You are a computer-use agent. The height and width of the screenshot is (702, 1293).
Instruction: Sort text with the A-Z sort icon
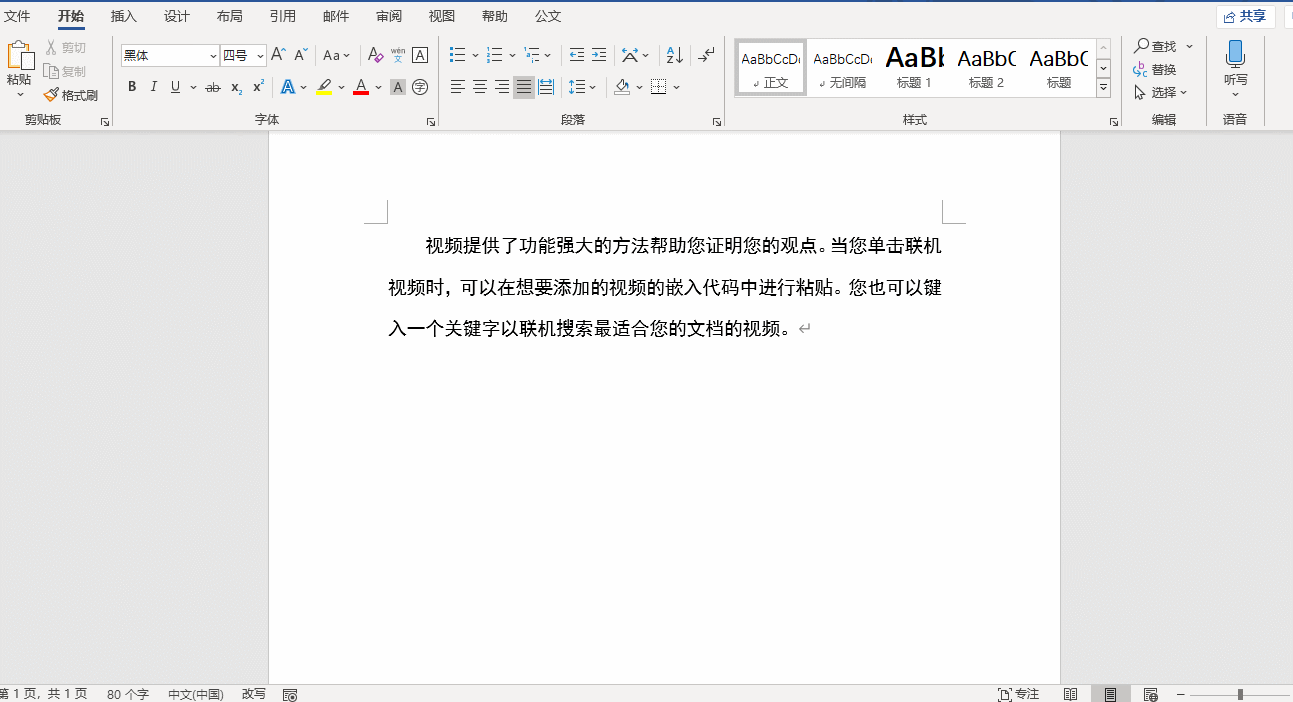675,55
